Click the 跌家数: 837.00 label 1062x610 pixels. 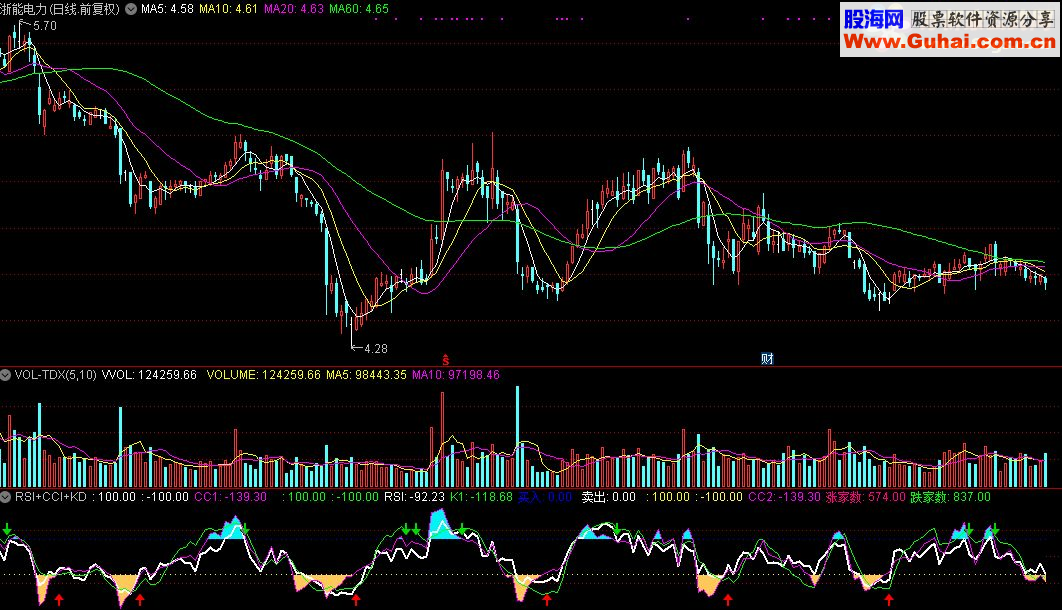[950, 497]
